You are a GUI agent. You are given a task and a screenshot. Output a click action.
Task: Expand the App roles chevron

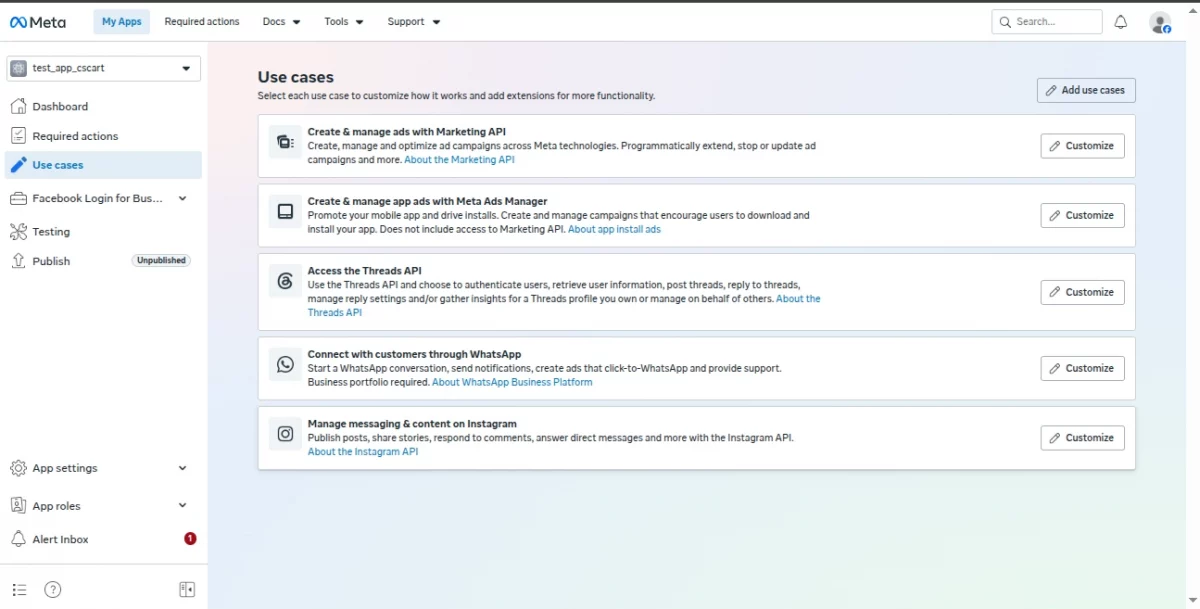tap(182, 506)
